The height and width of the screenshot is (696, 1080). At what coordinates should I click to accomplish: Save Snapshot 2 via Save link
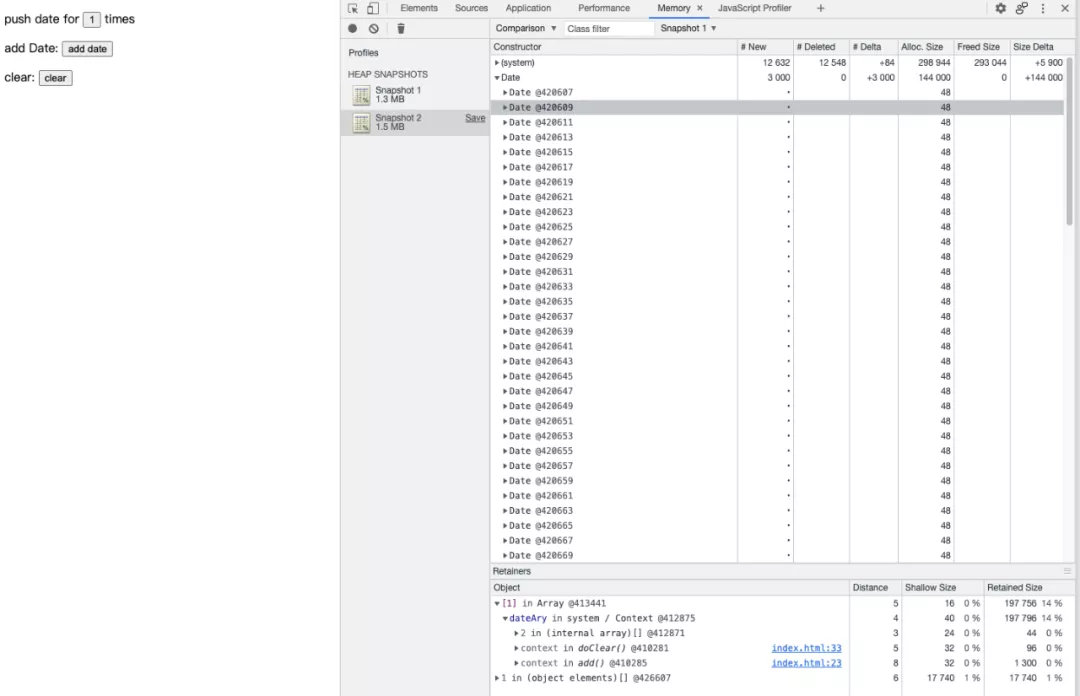click(x=475, y=118)
